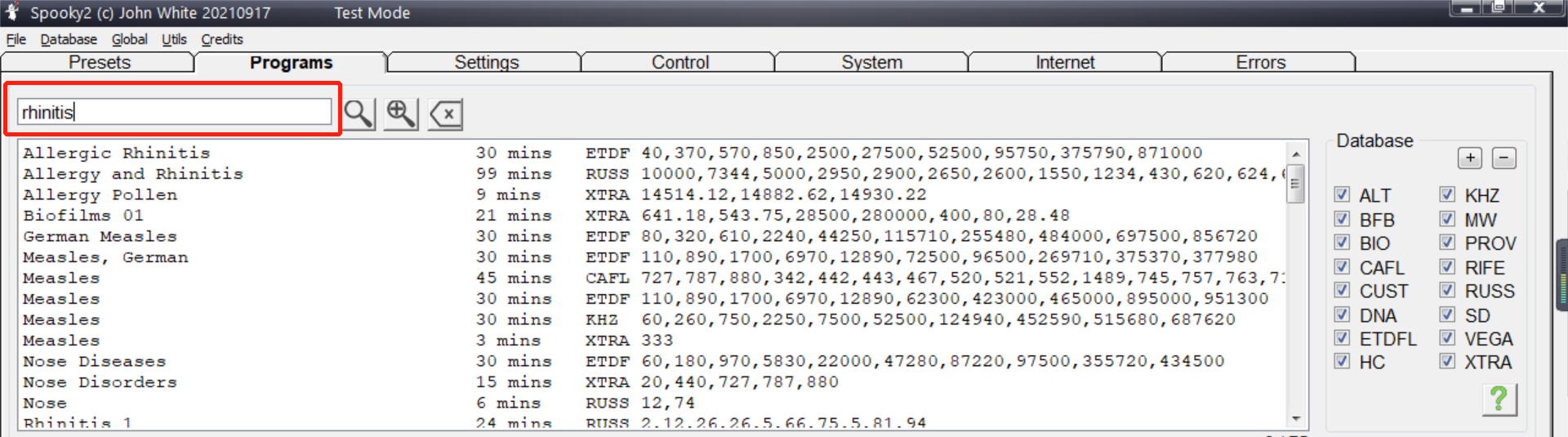Select the Nose Disorders program entry
This screenshot has height=437, width=1568.
(100, 382)
